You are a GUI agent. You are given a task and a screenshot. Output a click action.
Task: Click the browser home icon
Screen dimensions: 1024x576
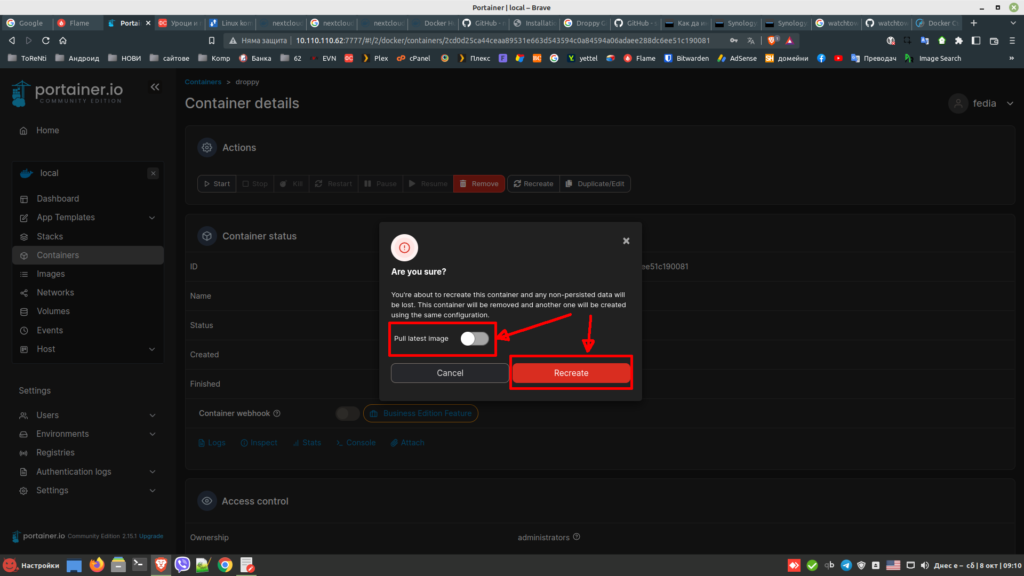(x=63, y=40)
